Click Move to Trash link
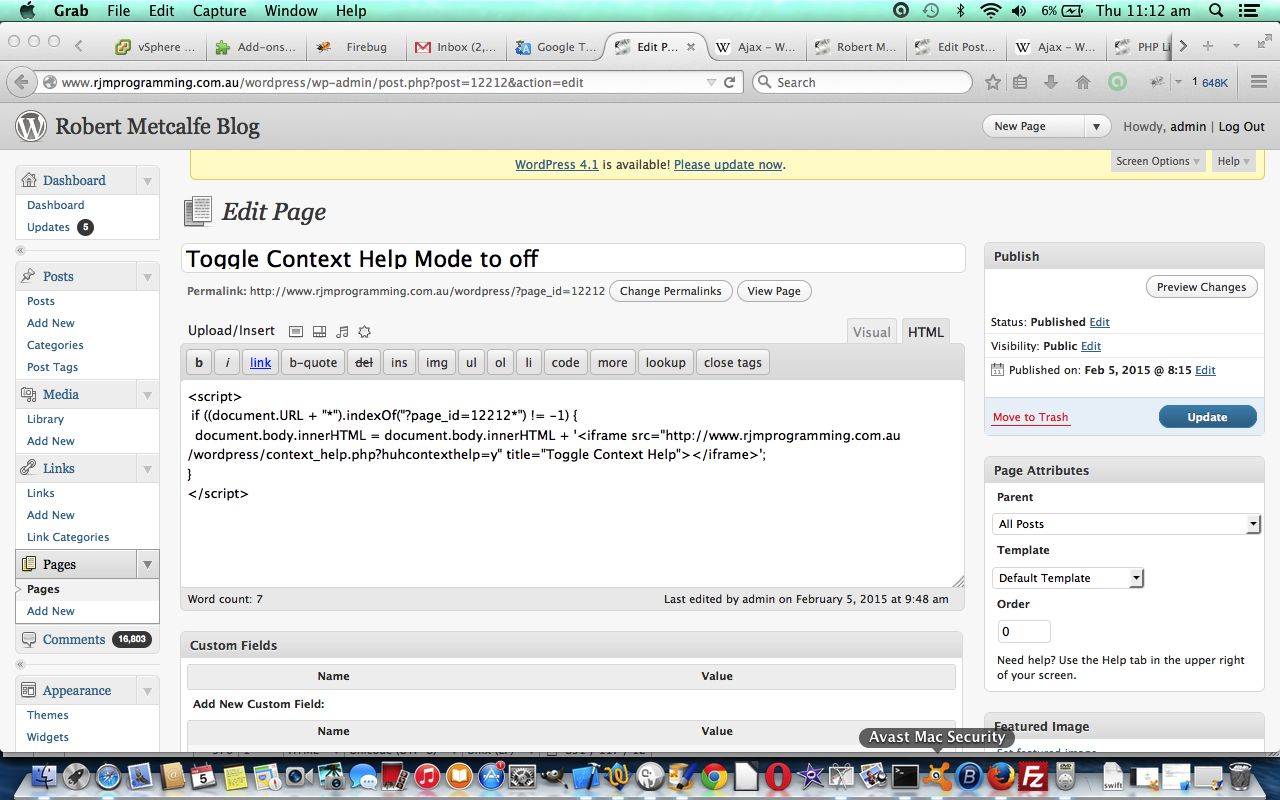This screenshot has height=800, width=1280. click(1030, 417)
